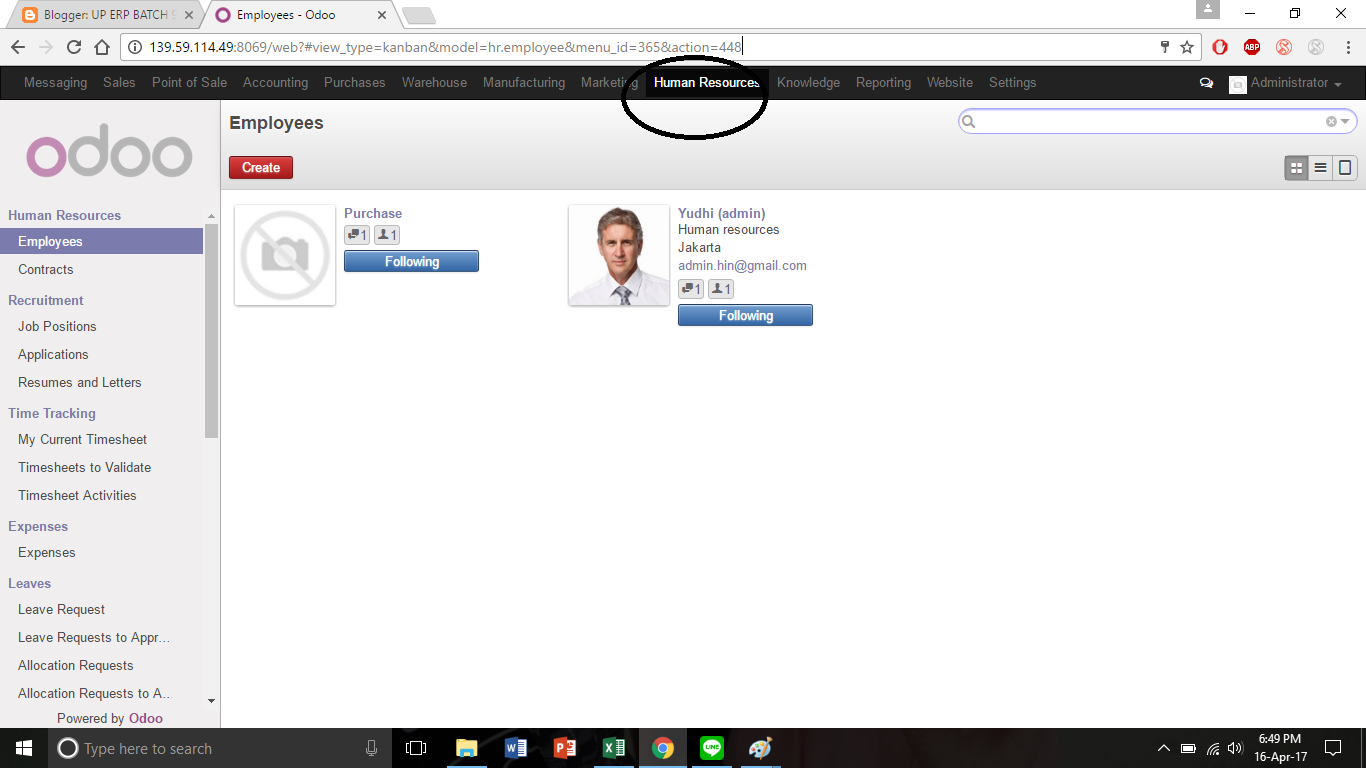Toggle Following button on Purchase card
The width and height of the screenshot is (1366, 768).
tap(411, 261)
